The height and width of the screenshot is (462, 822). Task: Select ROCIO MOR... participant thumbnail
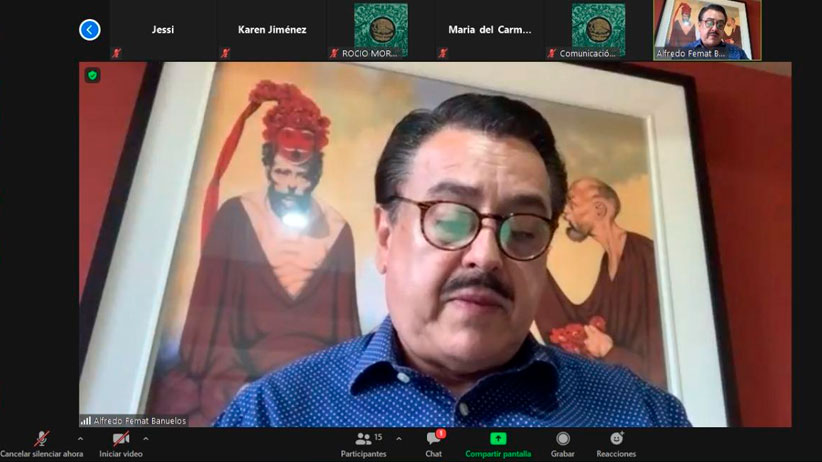tap(381, 30)
